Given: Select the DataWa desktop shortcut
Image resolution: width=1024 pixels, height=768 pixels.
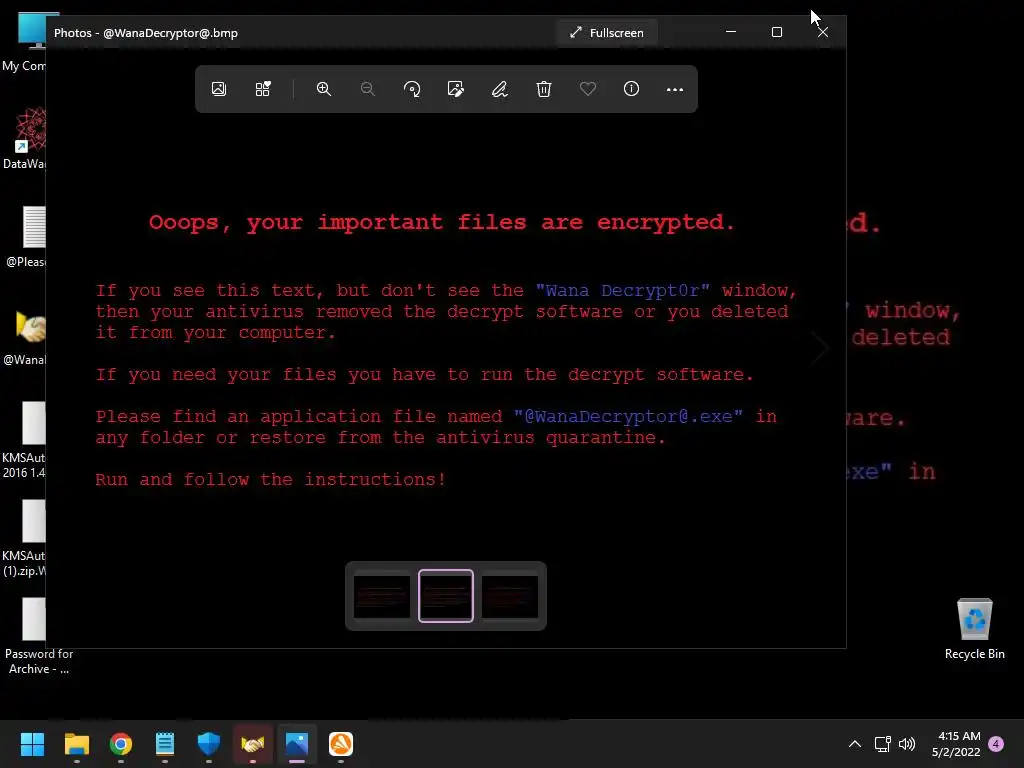Looking at the screenshot, I should (x=24, y=138).
